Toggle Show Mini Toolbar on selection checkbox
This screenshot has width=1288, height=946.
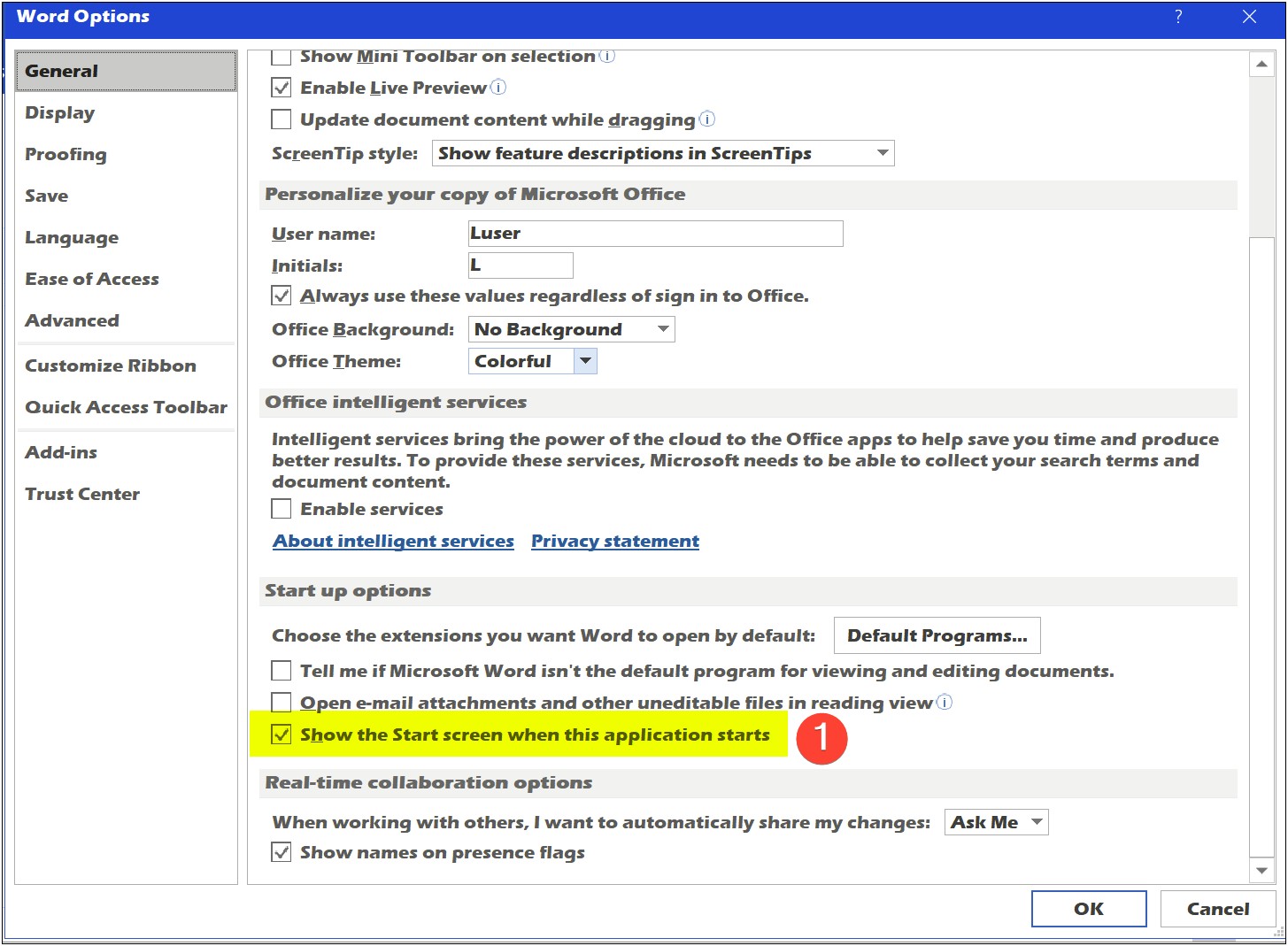coord(282,57)
